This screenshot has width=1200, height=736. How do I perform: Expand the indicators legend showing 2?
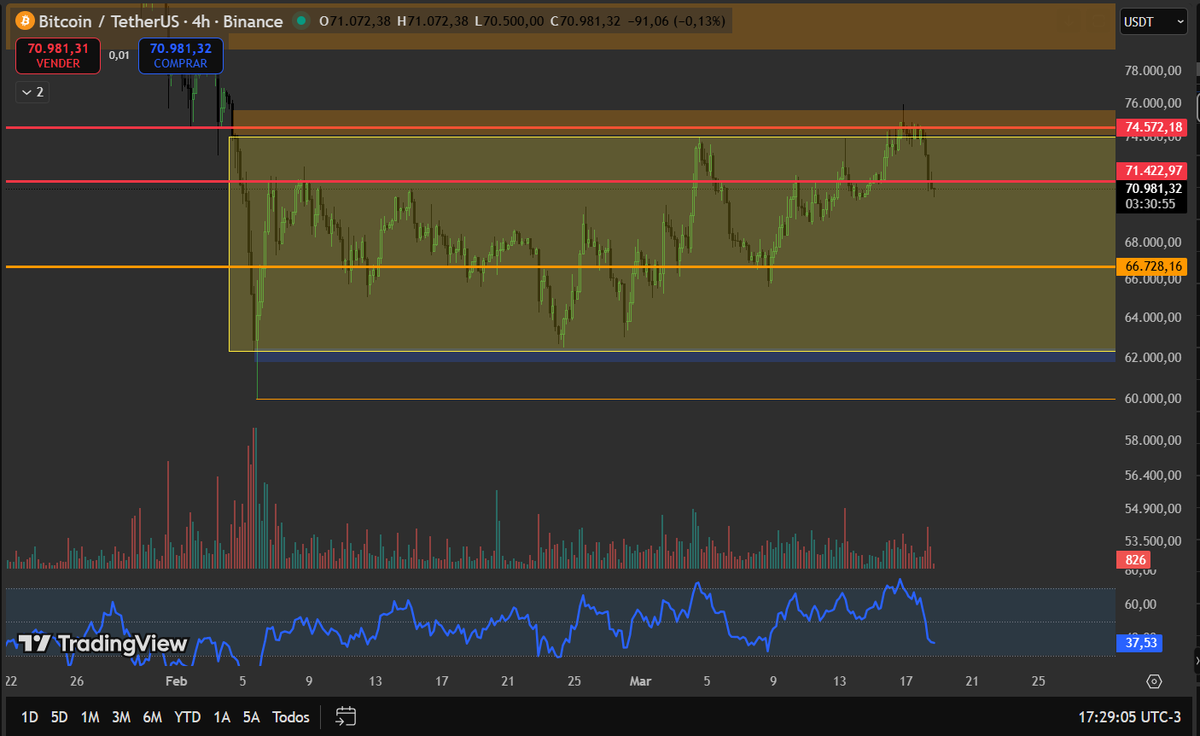pyautogui.click(x=31, y=92)
